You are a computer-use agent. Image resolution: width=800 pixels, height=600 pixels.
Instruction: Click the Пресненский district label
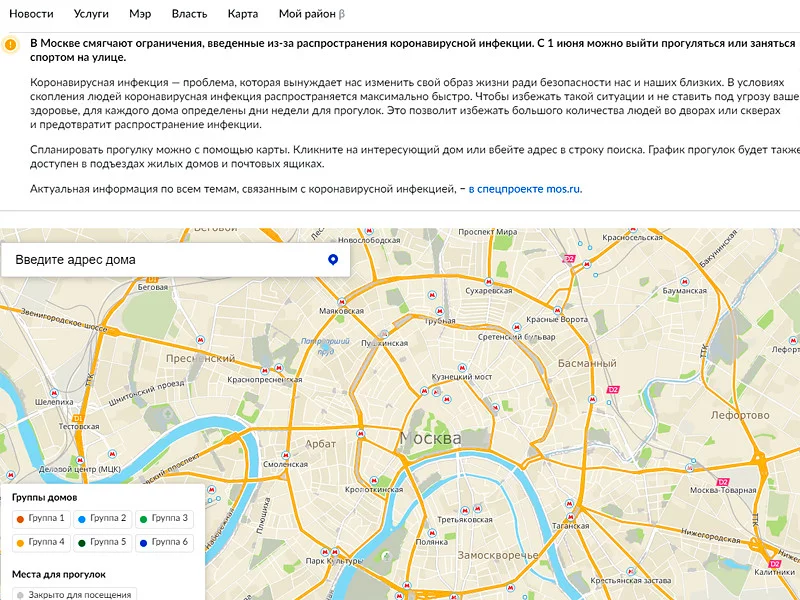click(201, 358)
